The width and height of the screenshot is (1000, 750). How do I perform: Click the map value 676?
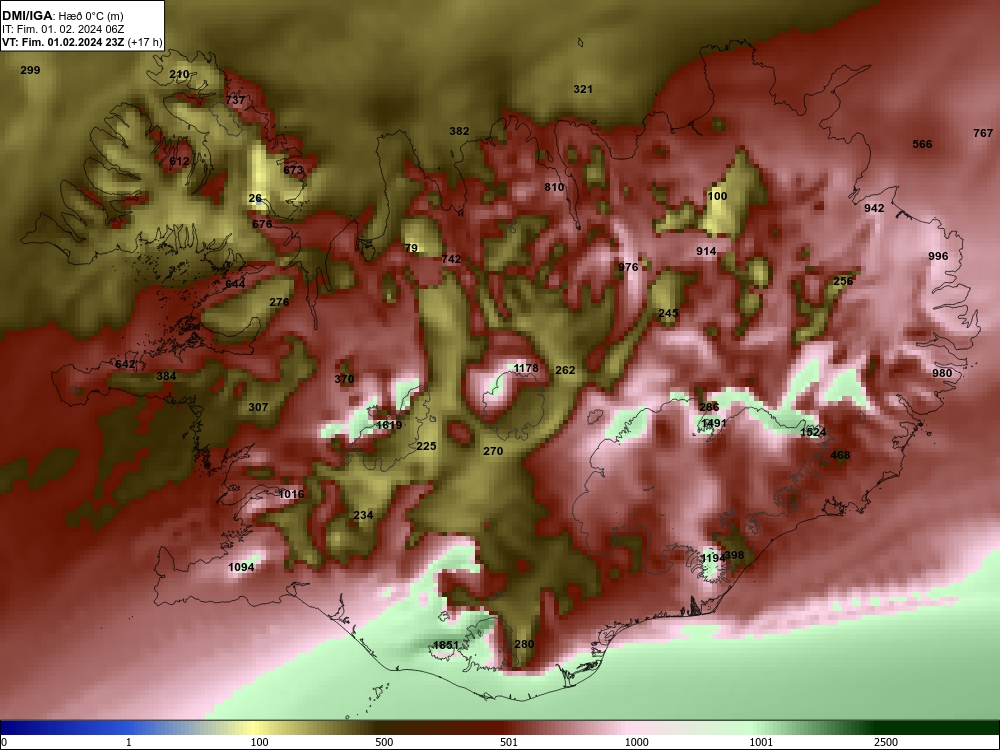(262, 224)
